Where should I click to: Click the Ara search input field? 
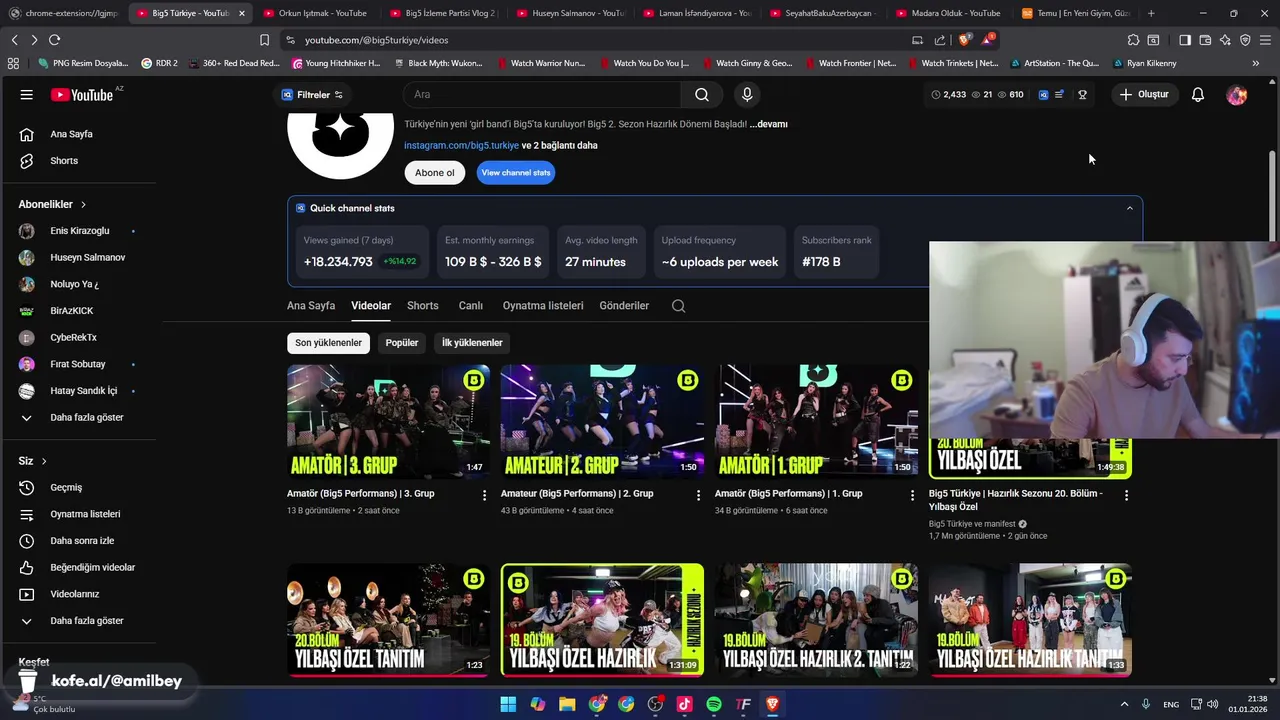click(542, 95)
